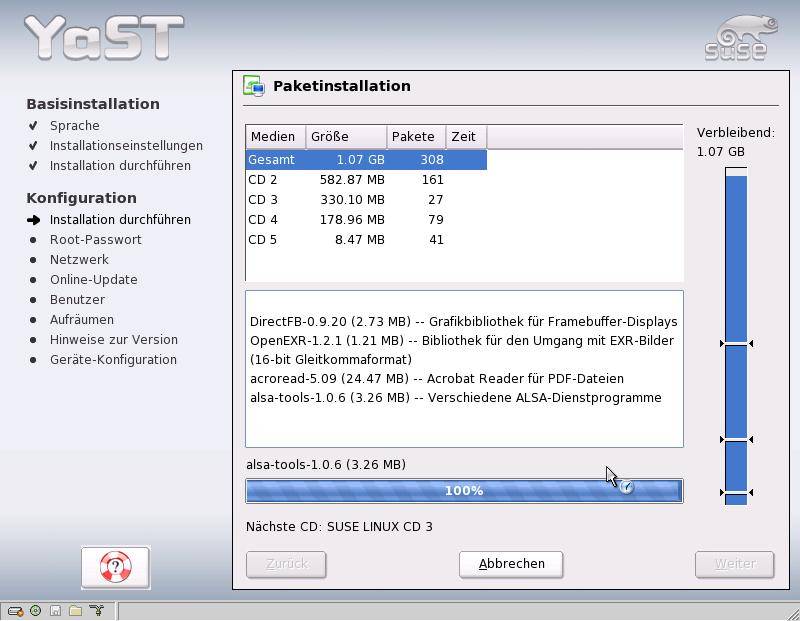Select the CD 3 row
The height and width of the screenshot is (621, 800).
(366, 200)
